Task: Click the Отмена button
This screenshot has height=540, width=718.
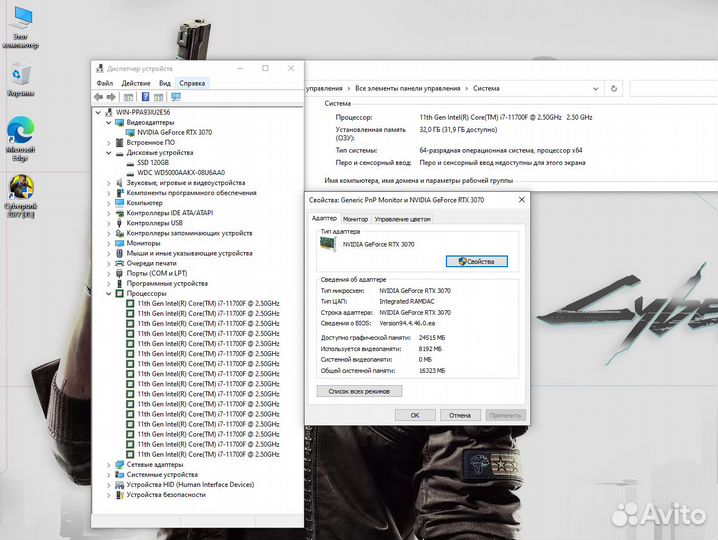Action: click(460, 415)
